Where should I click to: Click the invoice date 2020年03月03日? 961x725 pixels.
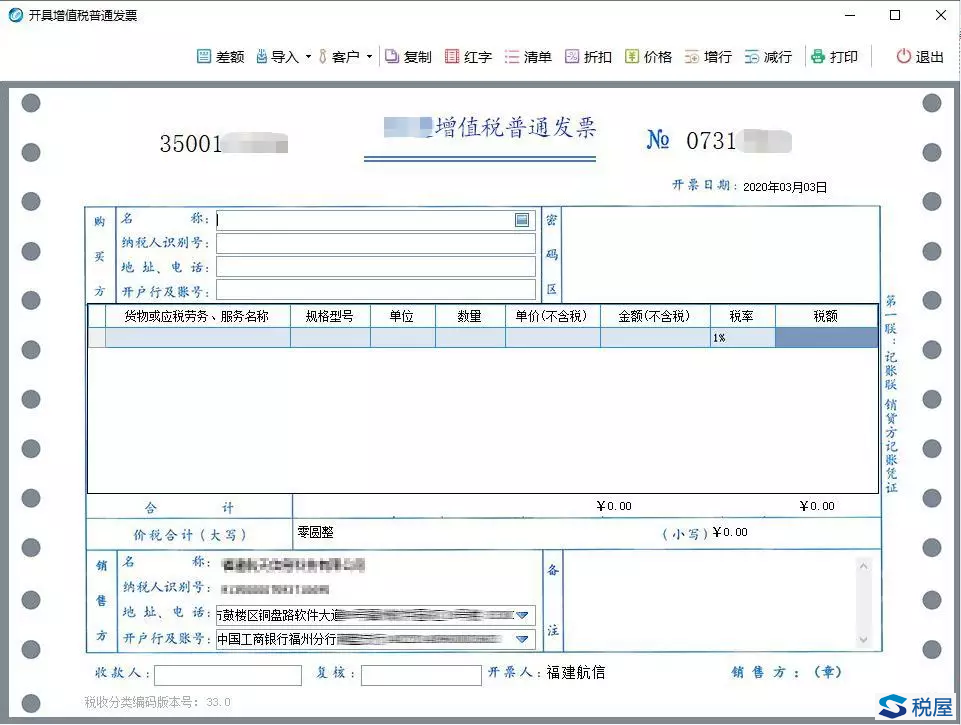coord(785,187)
